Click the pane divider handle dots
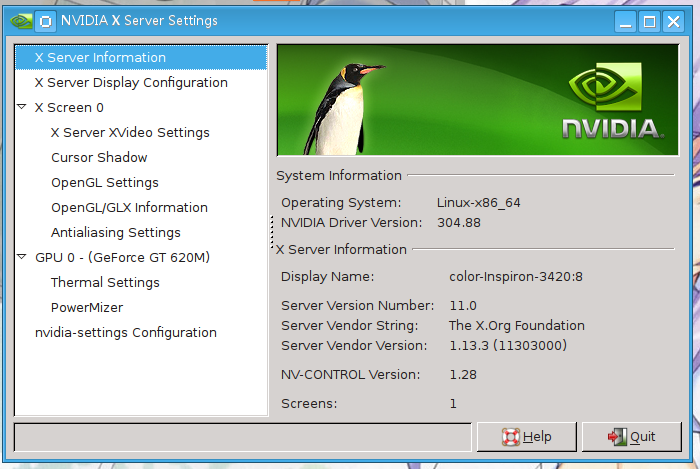The width and height of the screenshot is (700, 469). click(272, 232)
